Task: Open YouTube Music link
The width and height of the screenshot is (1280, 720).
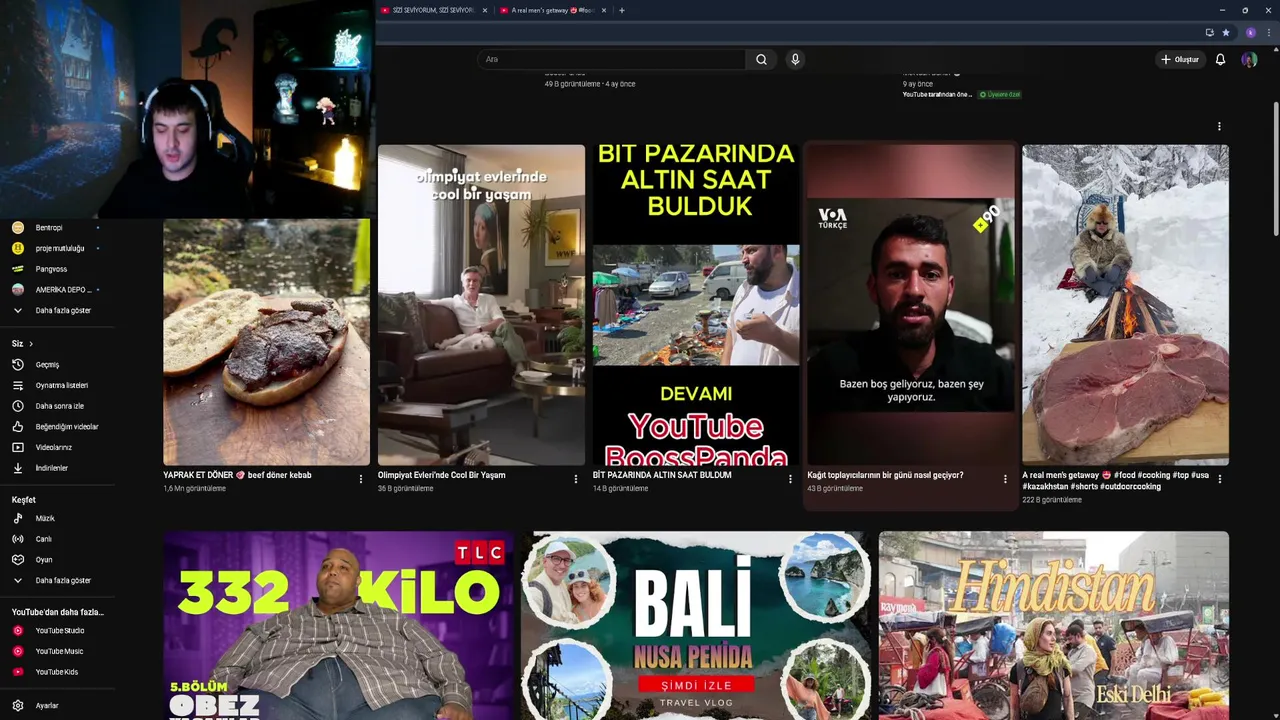Action: click(58, 651)
